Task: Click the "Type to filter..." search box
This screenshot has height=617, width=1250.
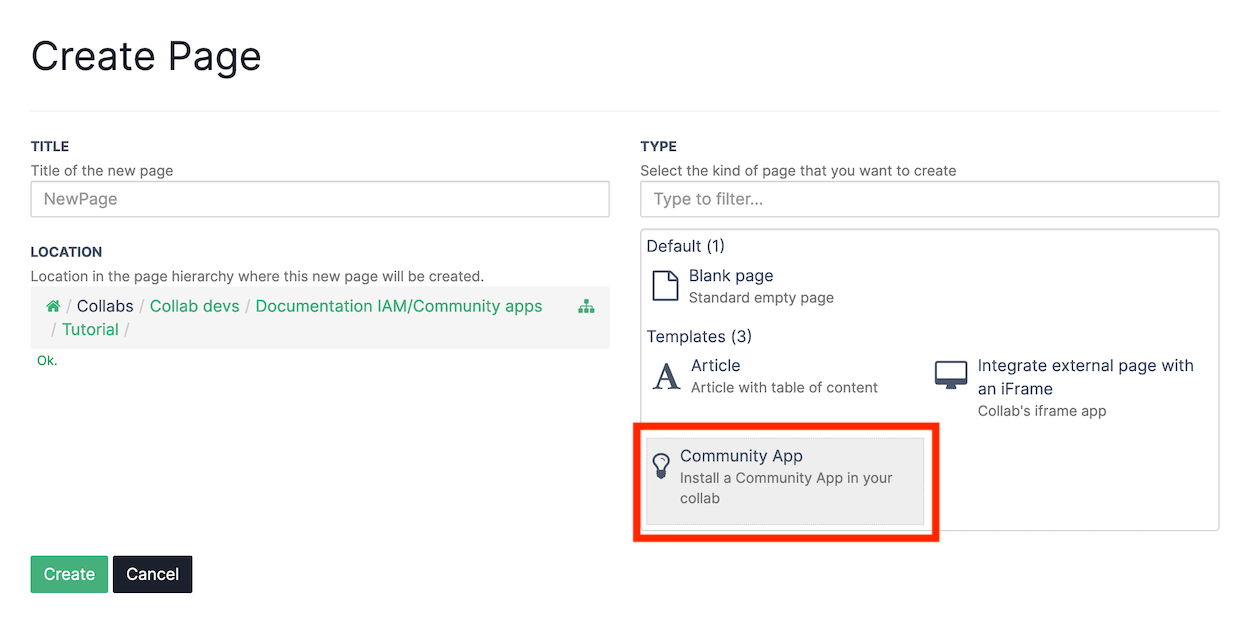Action: (929, 199)
